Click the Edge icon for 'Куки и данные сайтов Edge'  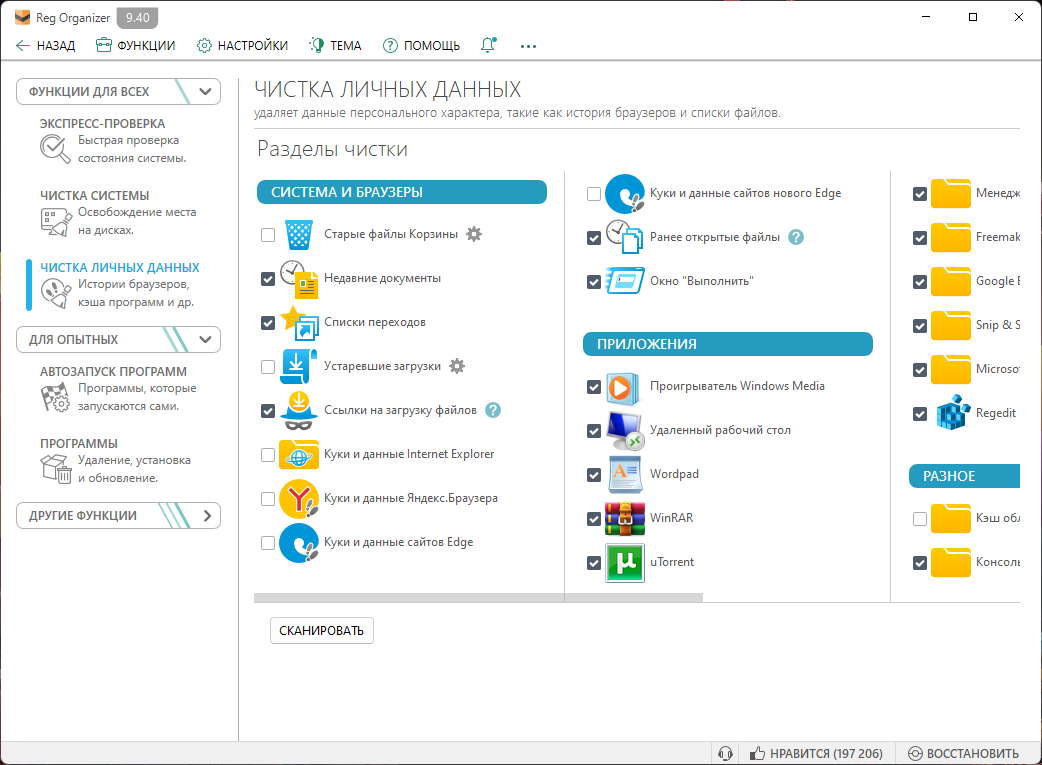click(299, 542)
